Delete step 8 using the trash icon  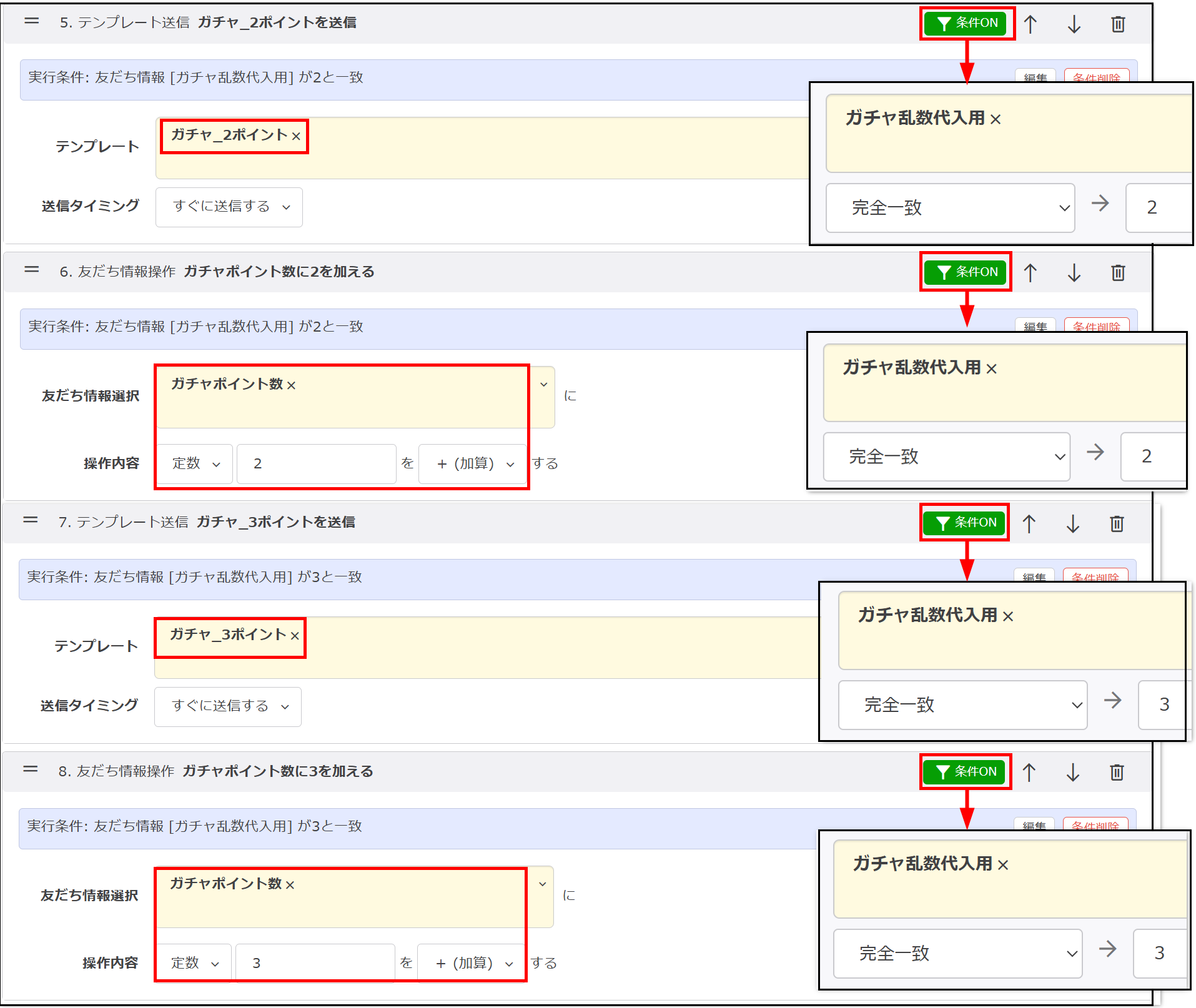[x=1117, y=772]
